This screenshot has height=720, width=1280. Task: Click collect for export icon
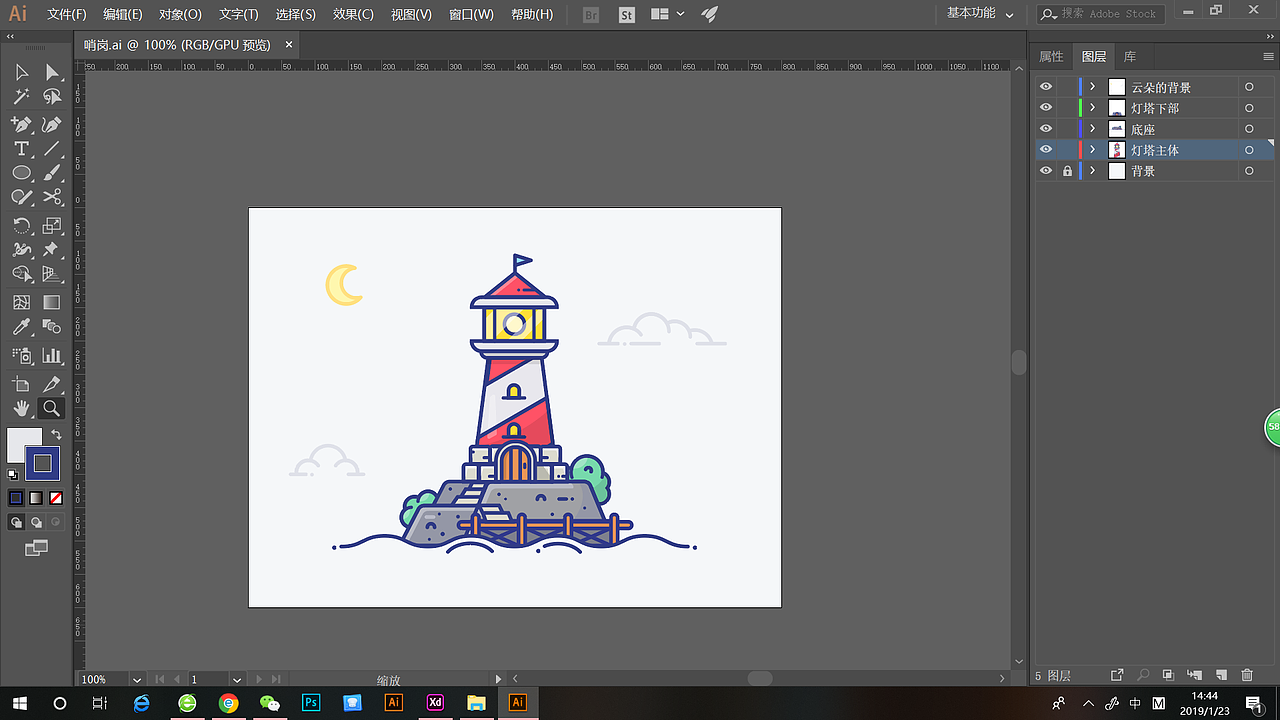1117,677
